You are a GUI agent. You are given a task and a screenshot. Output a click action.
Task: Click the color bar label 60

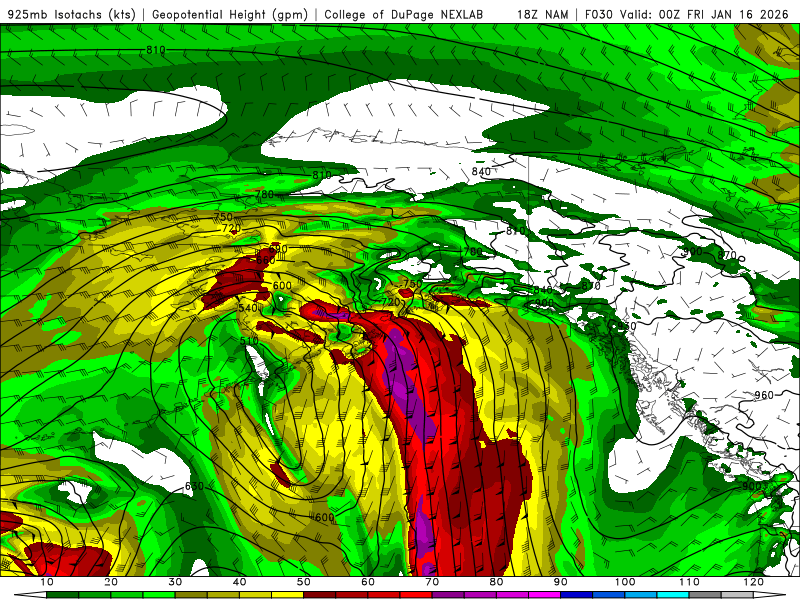368,582
